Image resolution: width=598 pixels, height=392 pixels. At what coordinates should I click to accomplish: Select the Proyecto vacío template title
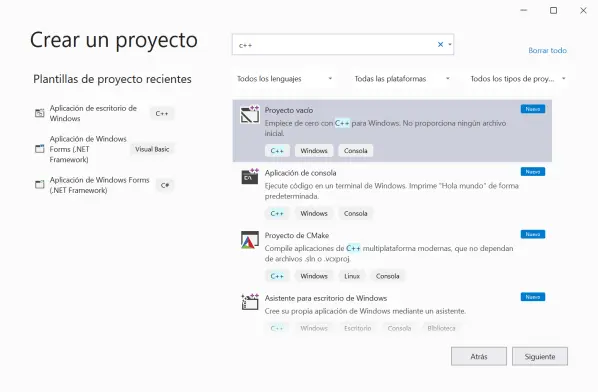(x=289, y=110)
